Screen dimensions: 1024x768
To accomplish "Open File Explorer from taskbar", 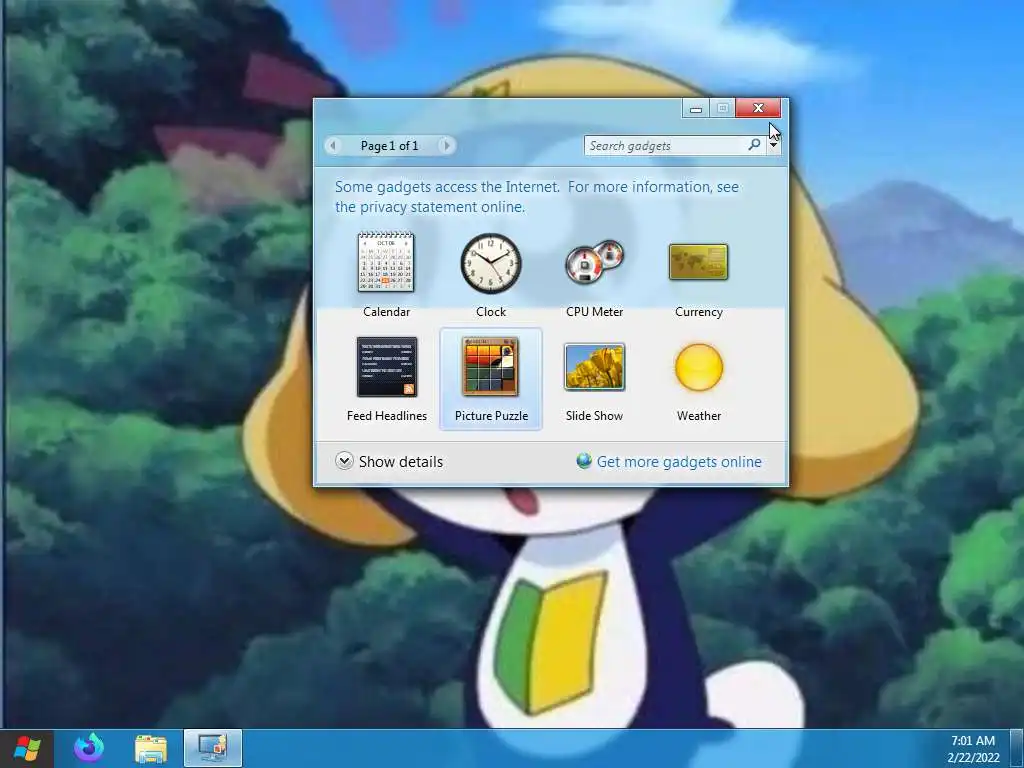I will pos(151,749).
